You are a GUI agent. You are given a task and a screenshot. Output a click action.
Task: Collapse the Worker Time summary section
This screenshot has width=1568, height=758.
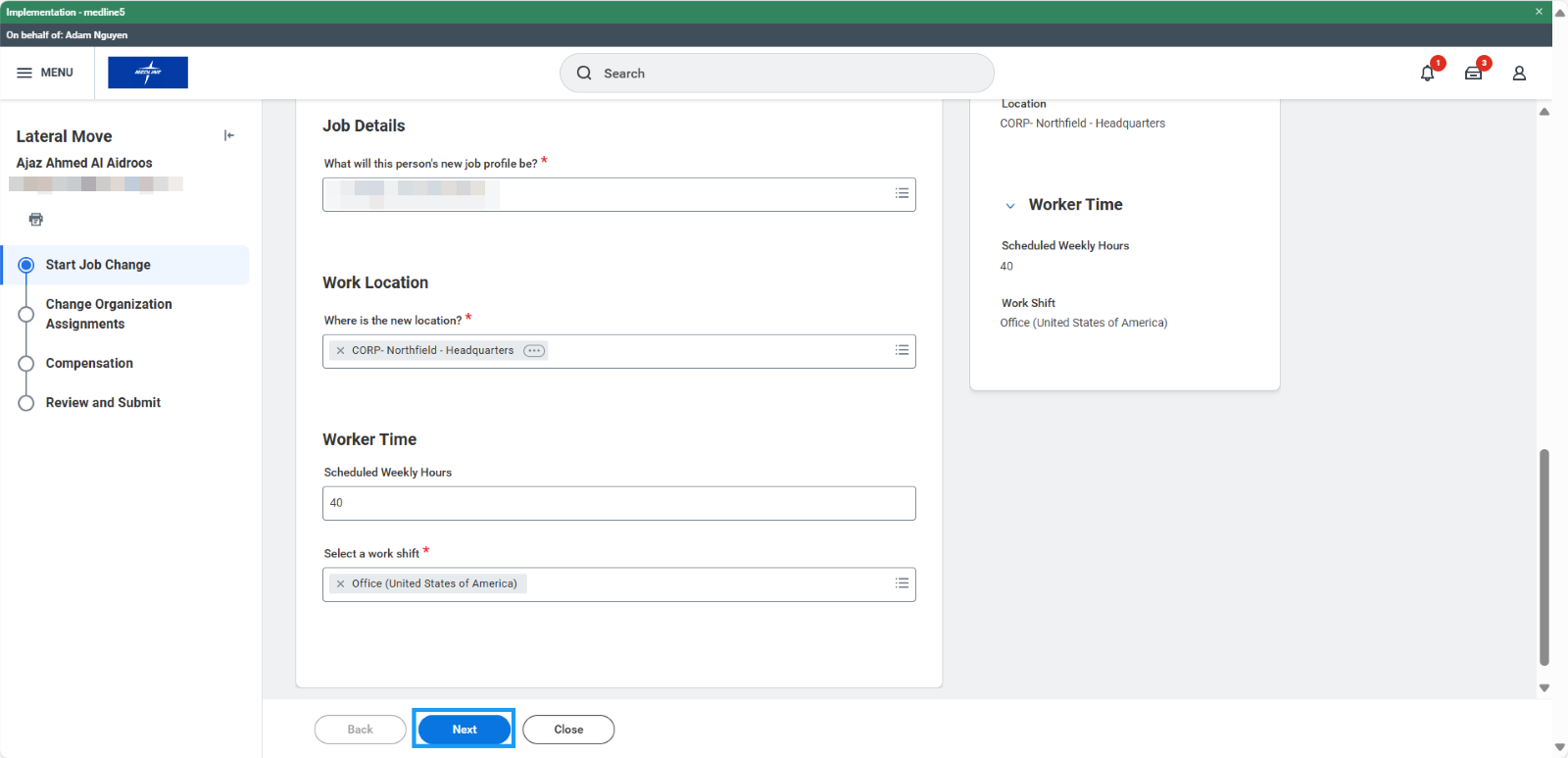(1010, 206)
